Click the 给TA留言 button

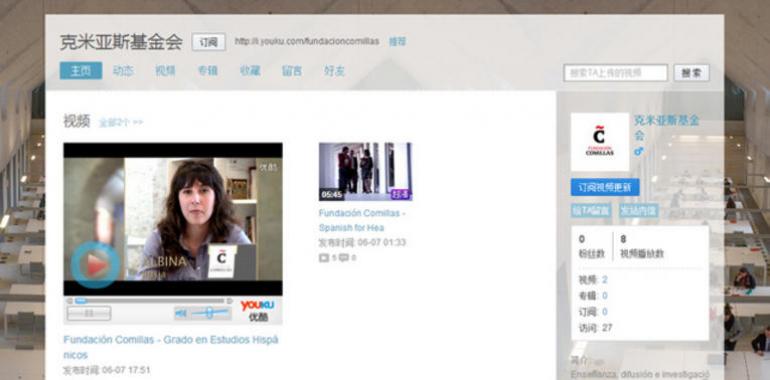(x=591, y=211)
